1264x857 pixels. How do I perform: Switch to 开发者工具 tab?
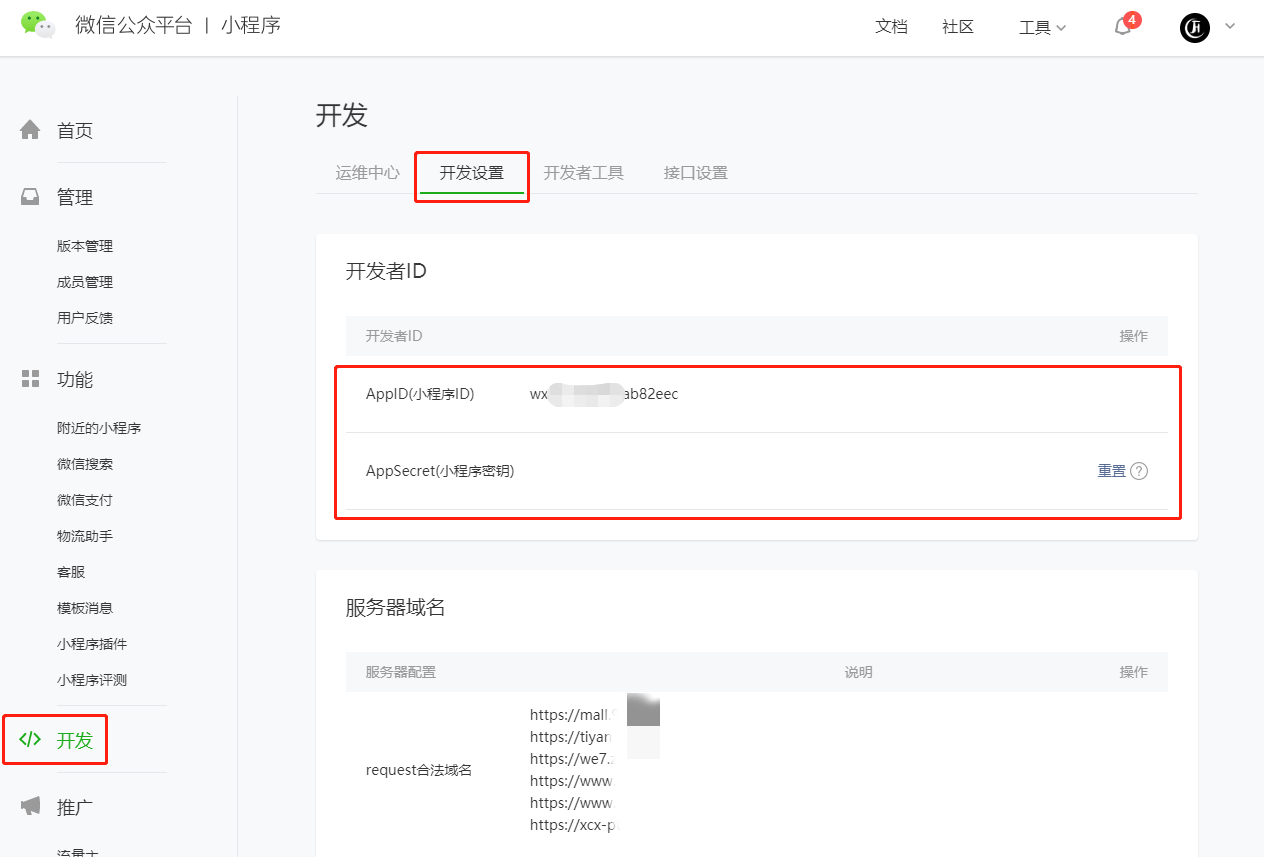(x=584, y=172)
